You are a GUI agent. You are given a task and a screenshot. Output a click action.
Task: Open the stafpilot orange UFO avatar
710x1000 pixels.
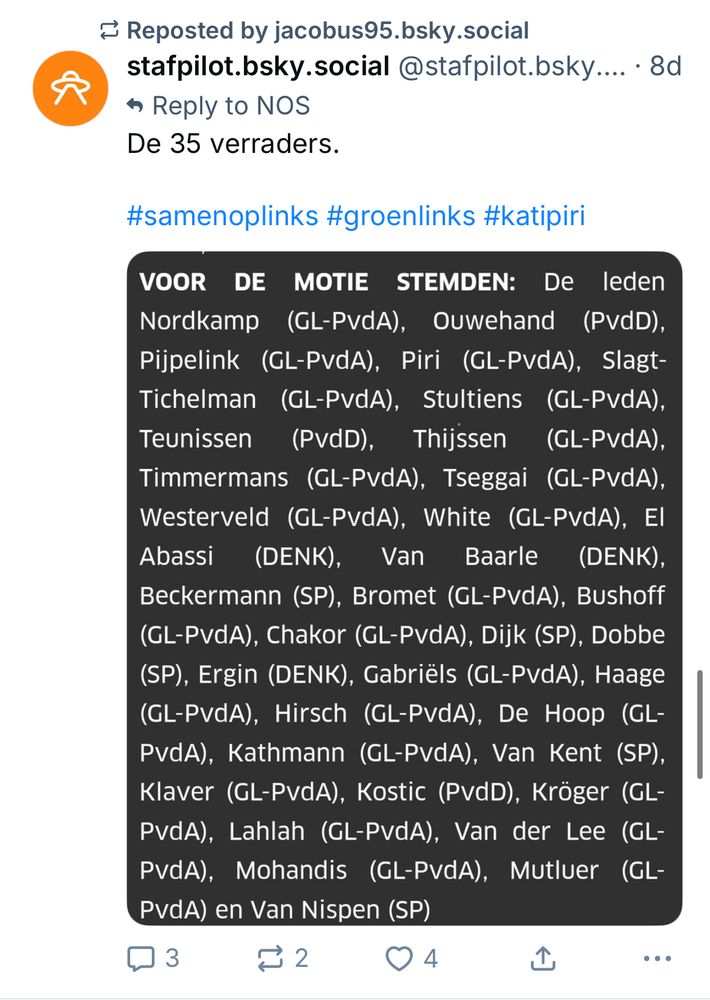(71, 88)
